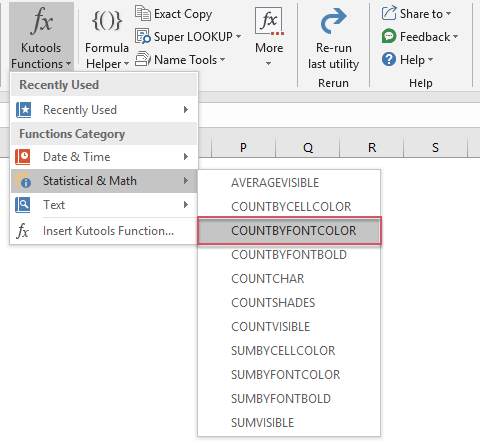Click the Help question mark icon

coord(389,59)
